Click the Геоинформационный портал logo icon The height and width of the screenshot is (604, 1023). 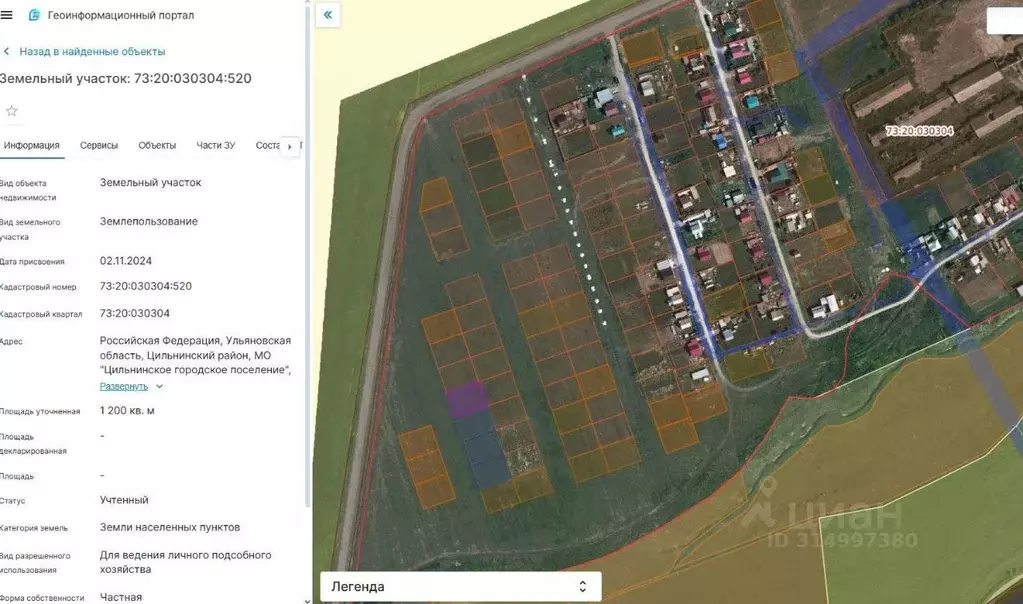pyautogui.click(x=34, y=15)
